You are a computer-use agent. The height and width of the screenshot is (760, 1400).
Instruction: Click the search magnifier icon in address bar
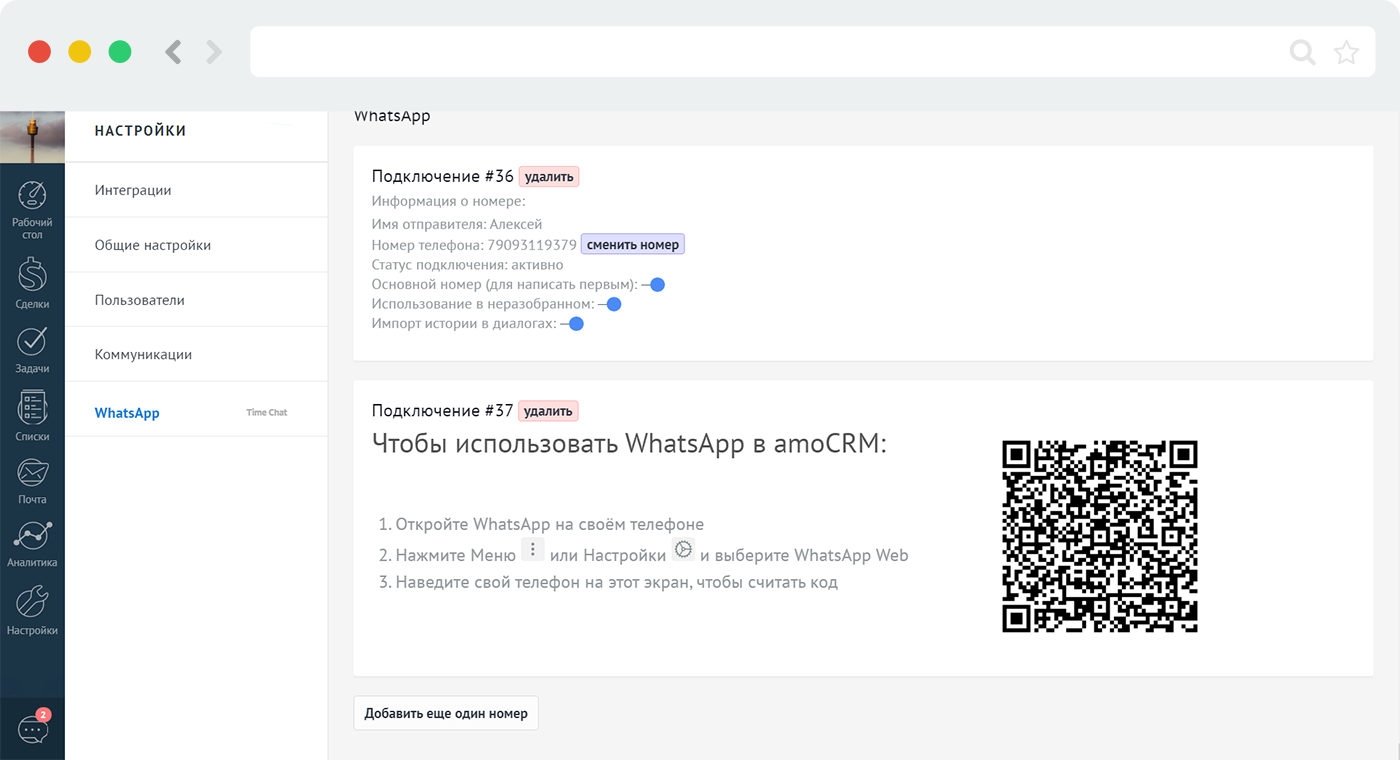[1302, 52]
